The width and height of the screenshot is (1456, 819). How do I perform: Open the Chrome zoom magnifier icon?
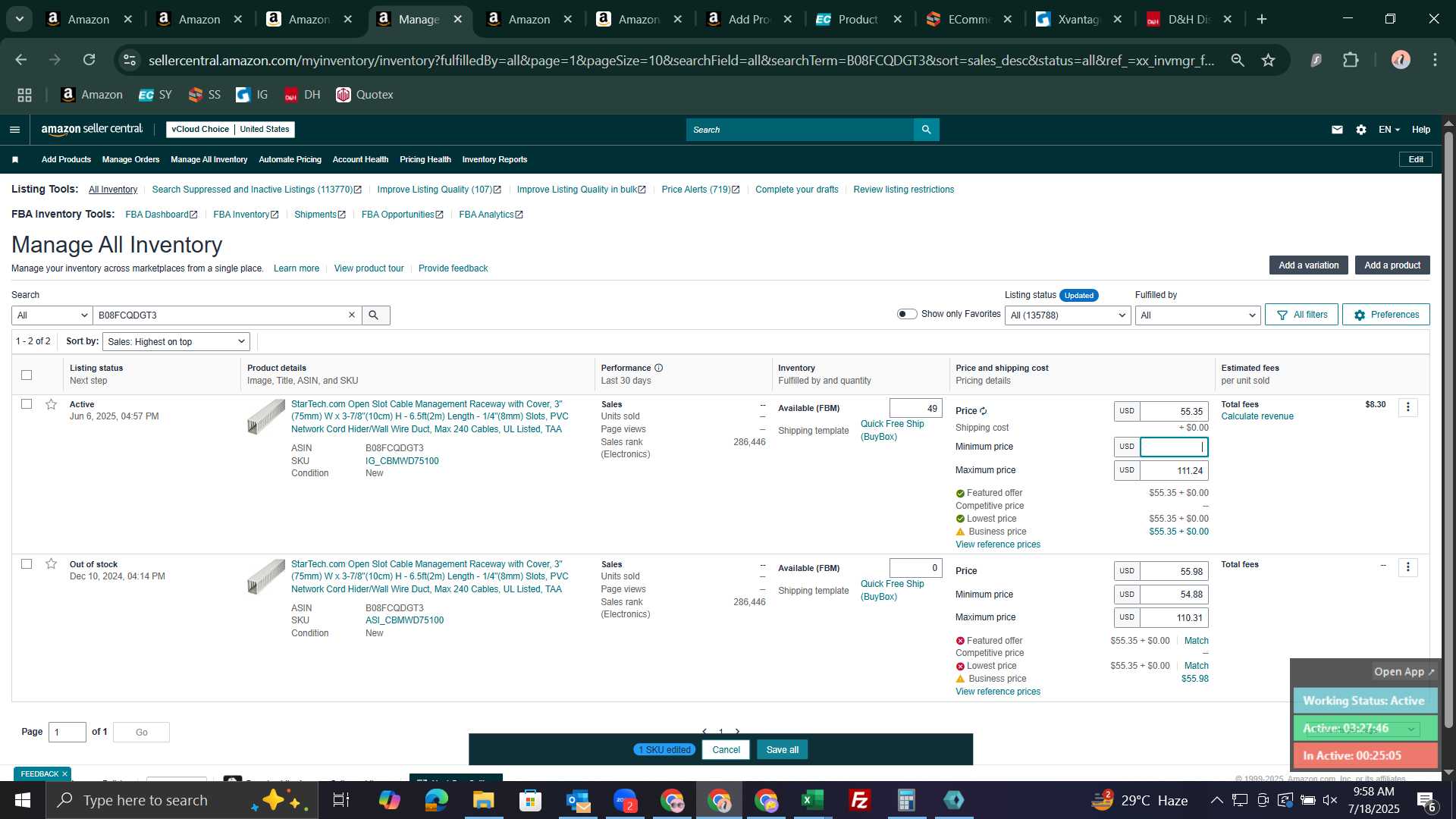pyautogui.click(x=1238, y=60)
